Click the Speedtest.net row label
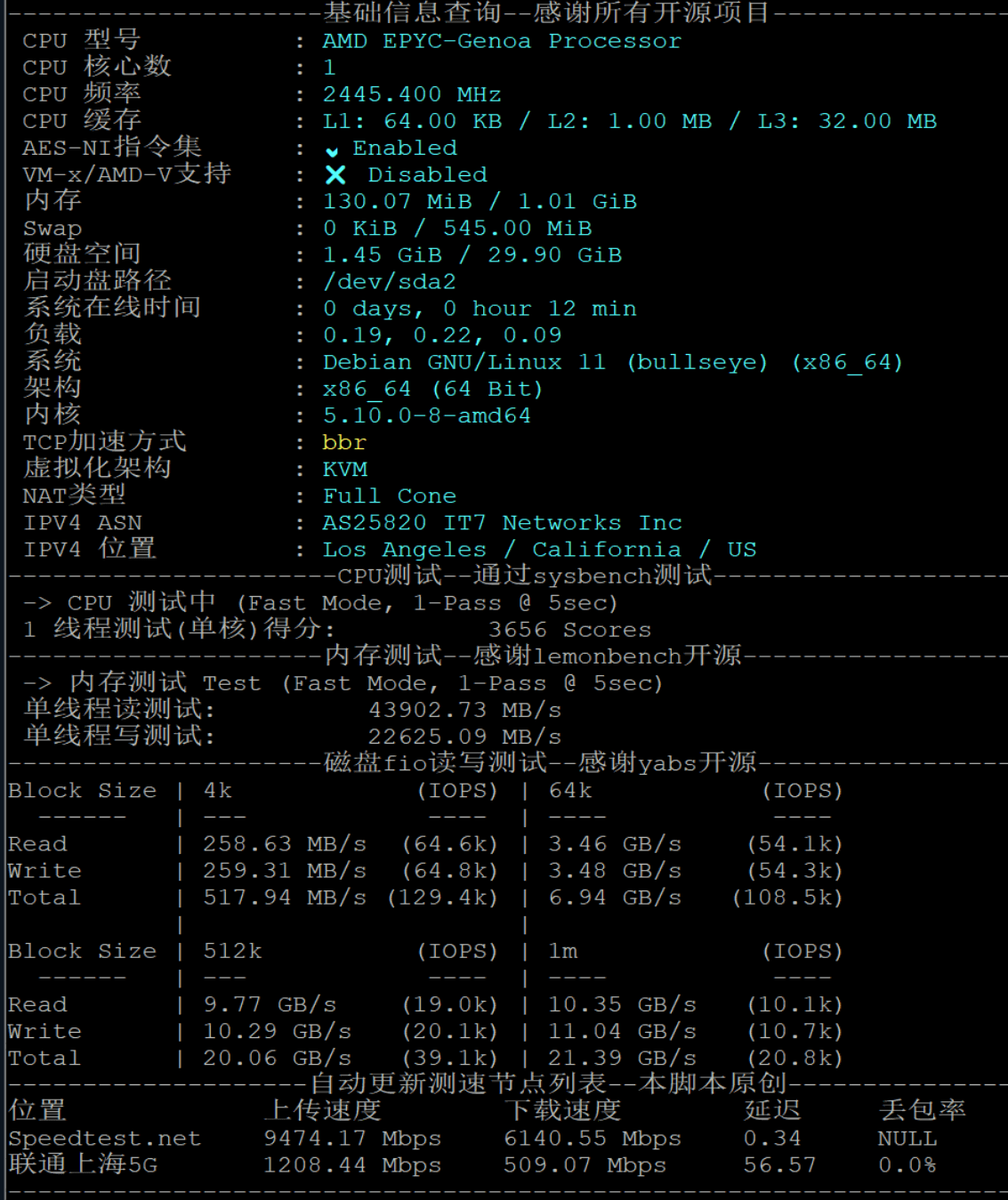 105,1139
